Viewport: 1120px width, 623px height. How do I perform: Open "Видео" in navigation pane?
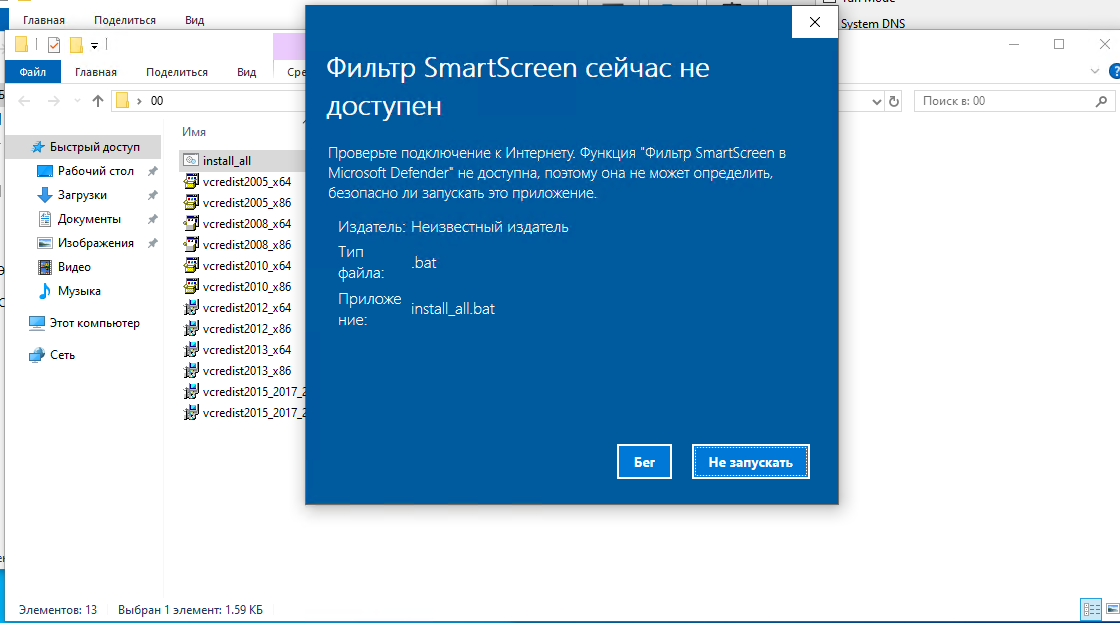[74, 266]
